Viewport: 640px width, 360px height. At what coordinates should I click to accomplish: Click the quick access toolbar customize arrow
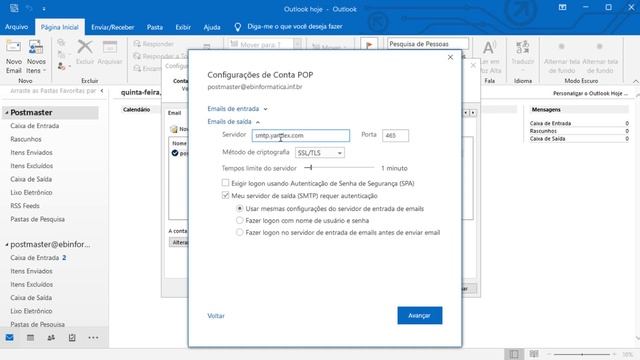(x=44, y=9)
